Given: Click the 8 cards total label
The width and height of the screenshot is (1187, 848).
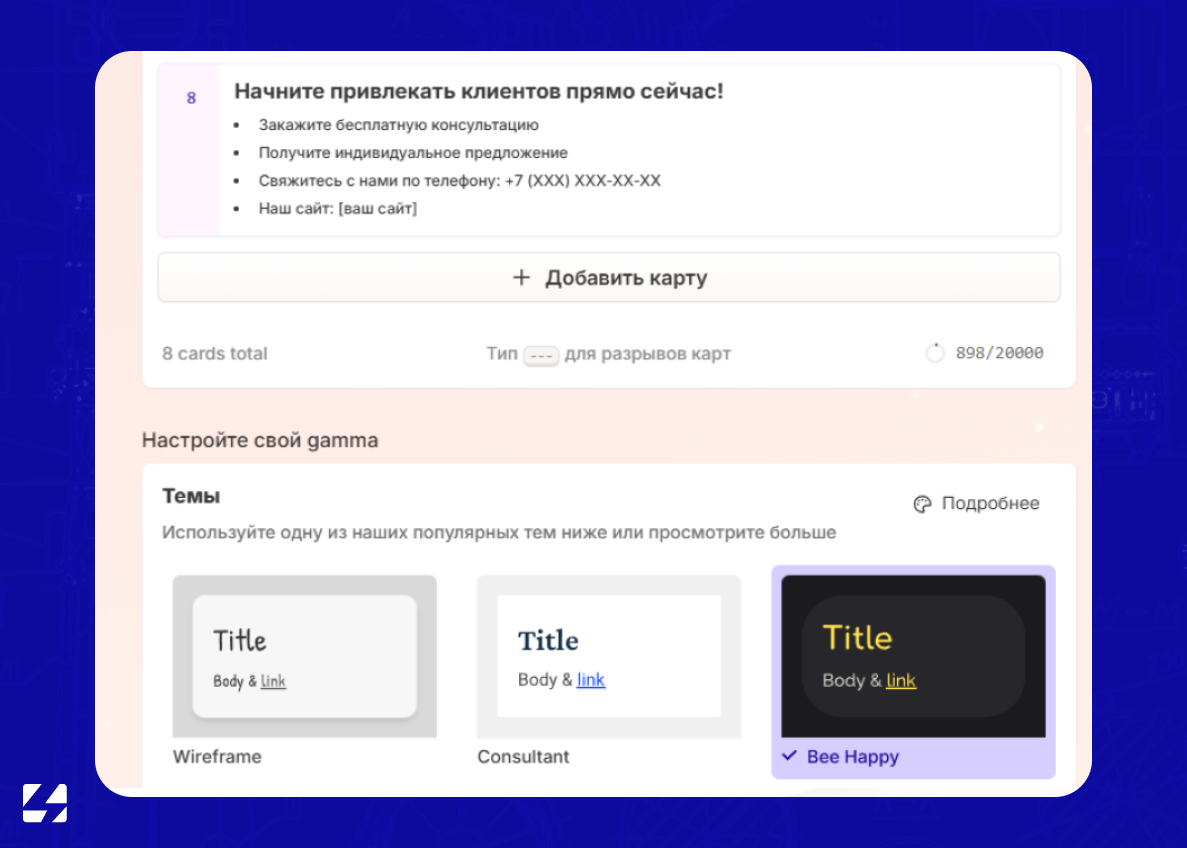Looking at the screenshot, I should point(215,353).
